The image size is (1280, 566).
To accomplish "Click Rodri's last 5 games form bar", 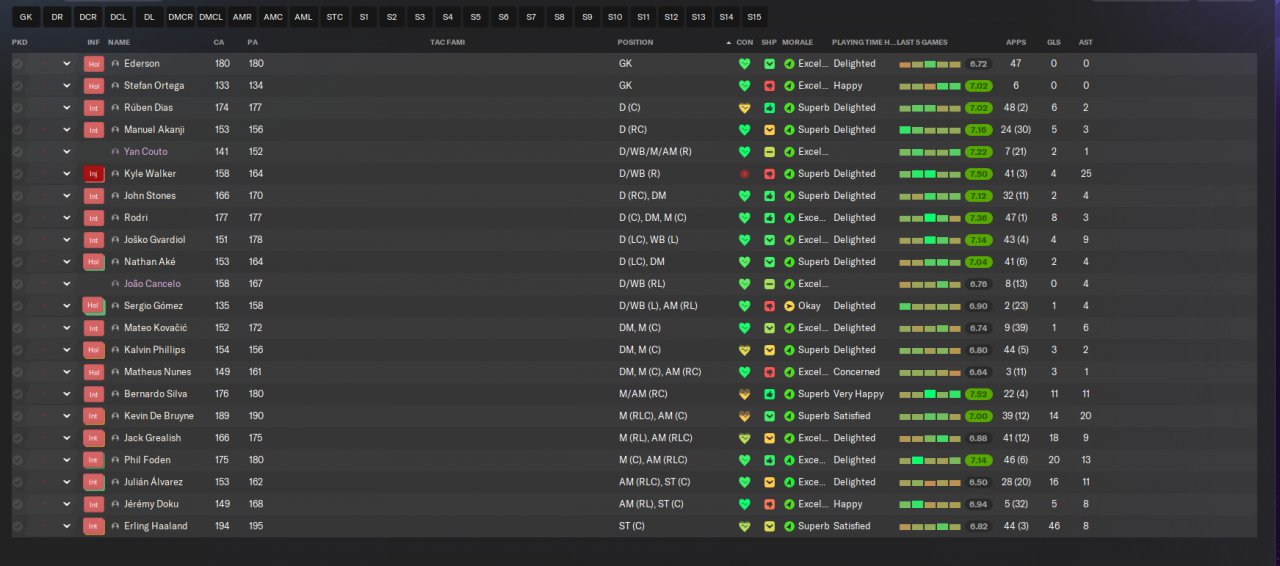I will click(x=930, y=218).
